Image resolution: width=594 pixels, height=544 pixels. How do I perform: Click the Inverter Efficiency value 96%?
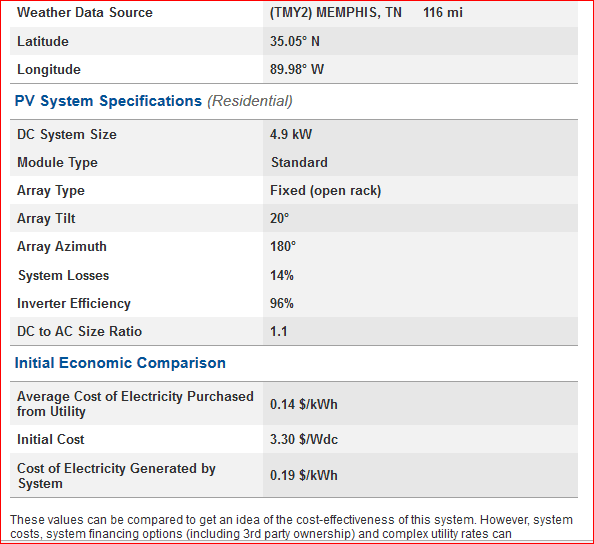pos(281,303)
